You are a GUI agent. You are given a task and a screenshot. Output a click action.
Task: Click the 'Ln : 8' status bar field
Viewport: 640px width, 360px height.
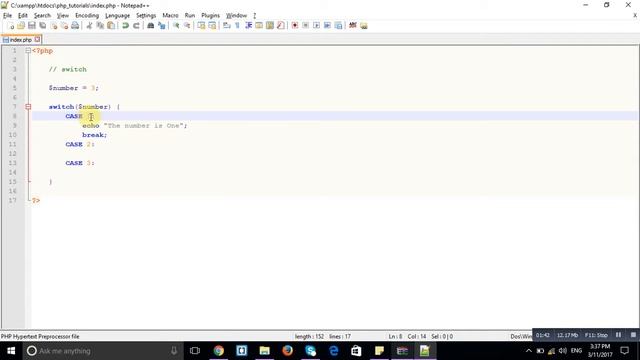click(395, 337)
